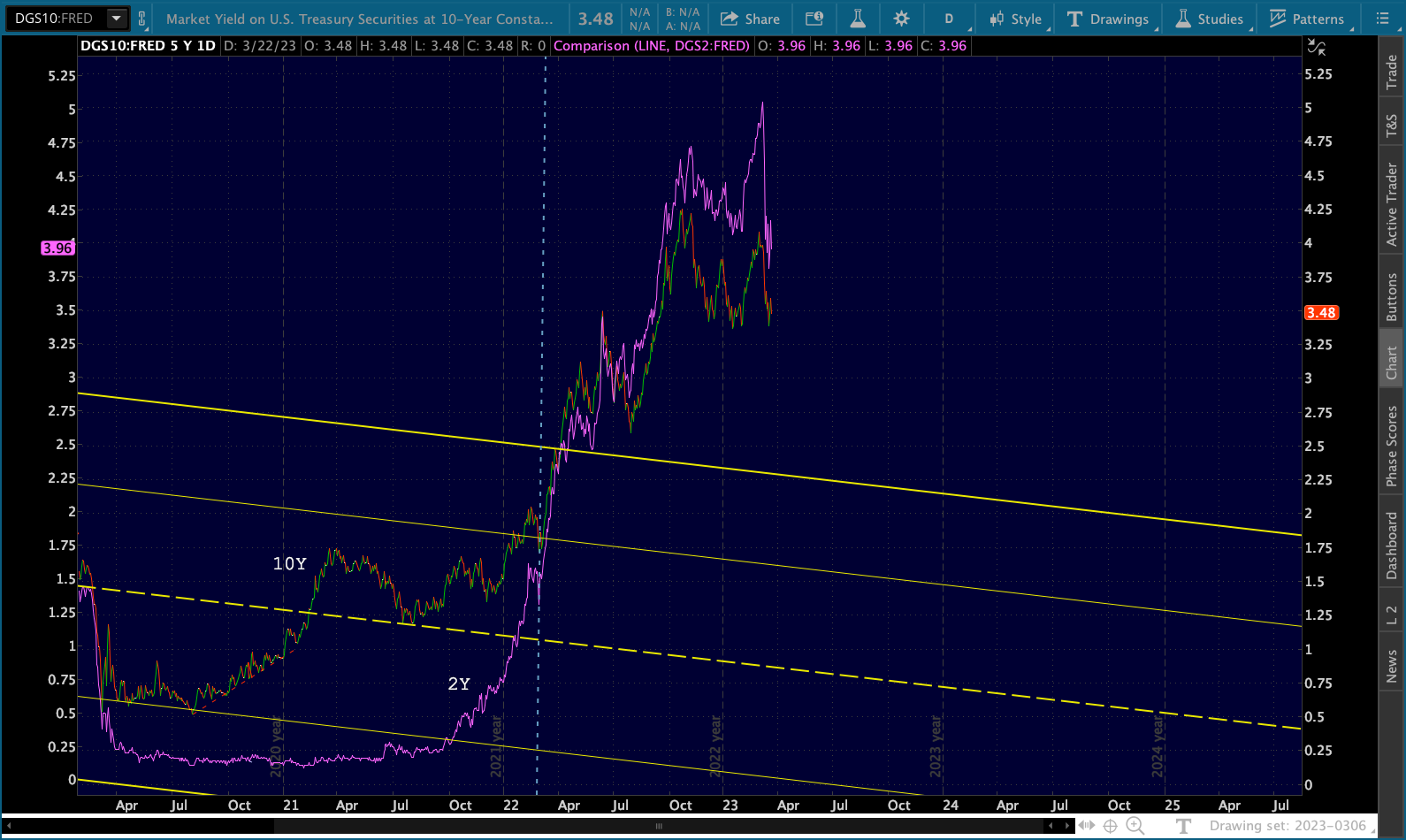Open the Style menu
The image size is (1406, 840).
1017,19
